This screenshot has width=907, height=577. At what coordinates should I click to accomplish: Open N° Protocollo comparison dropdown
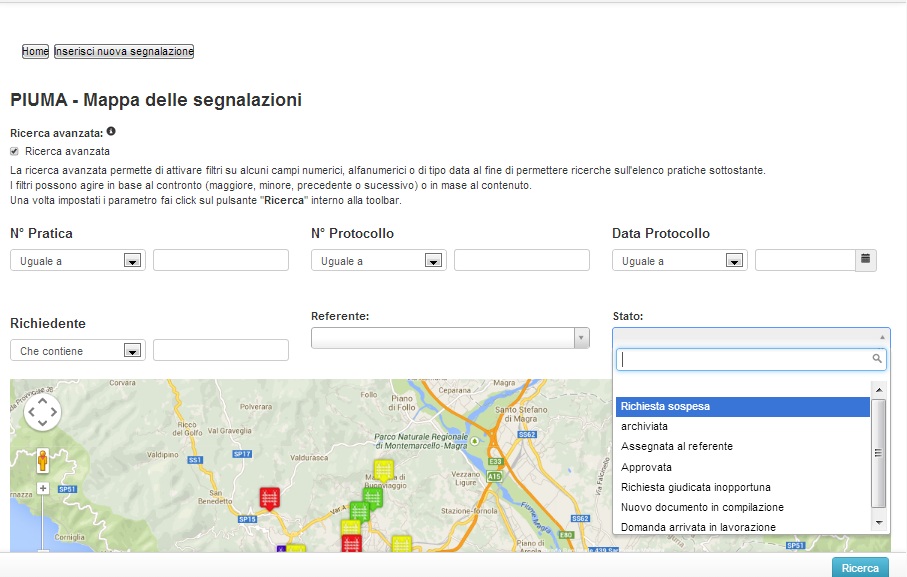coord(378,260)
